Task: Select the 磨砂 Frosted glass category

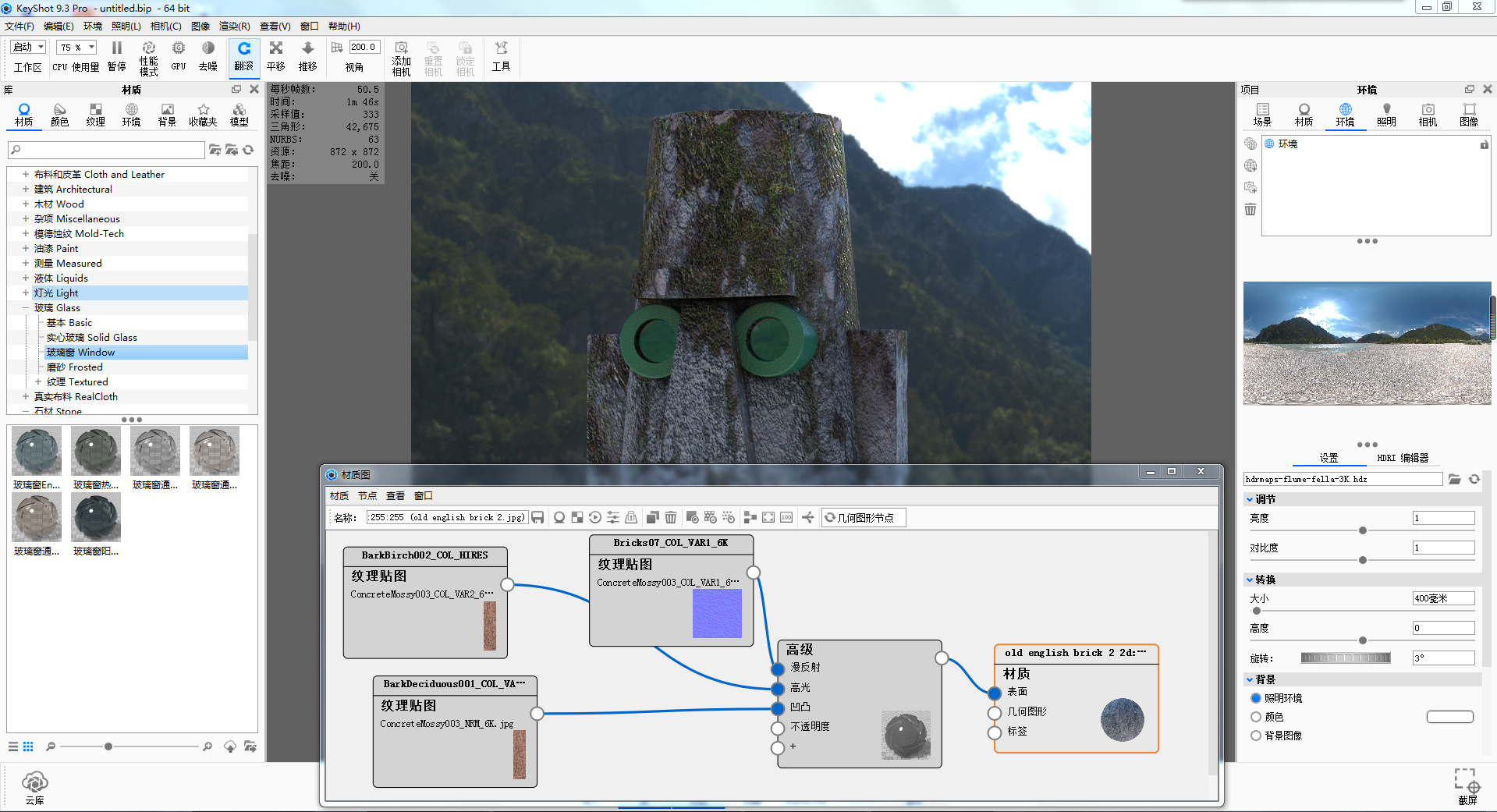Action: tap(74, 367)
